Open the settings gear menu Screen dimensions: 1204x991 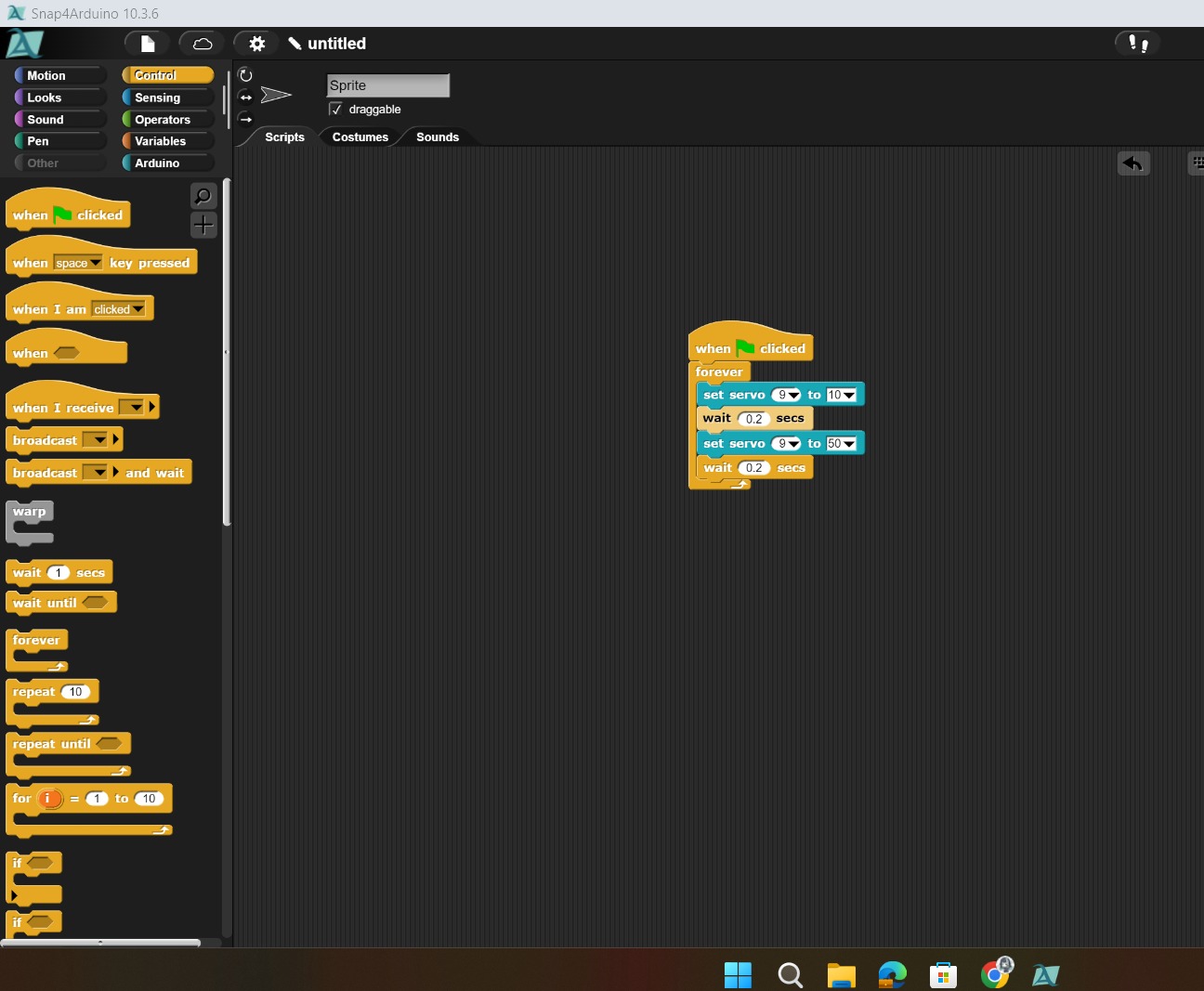[256, 44]
